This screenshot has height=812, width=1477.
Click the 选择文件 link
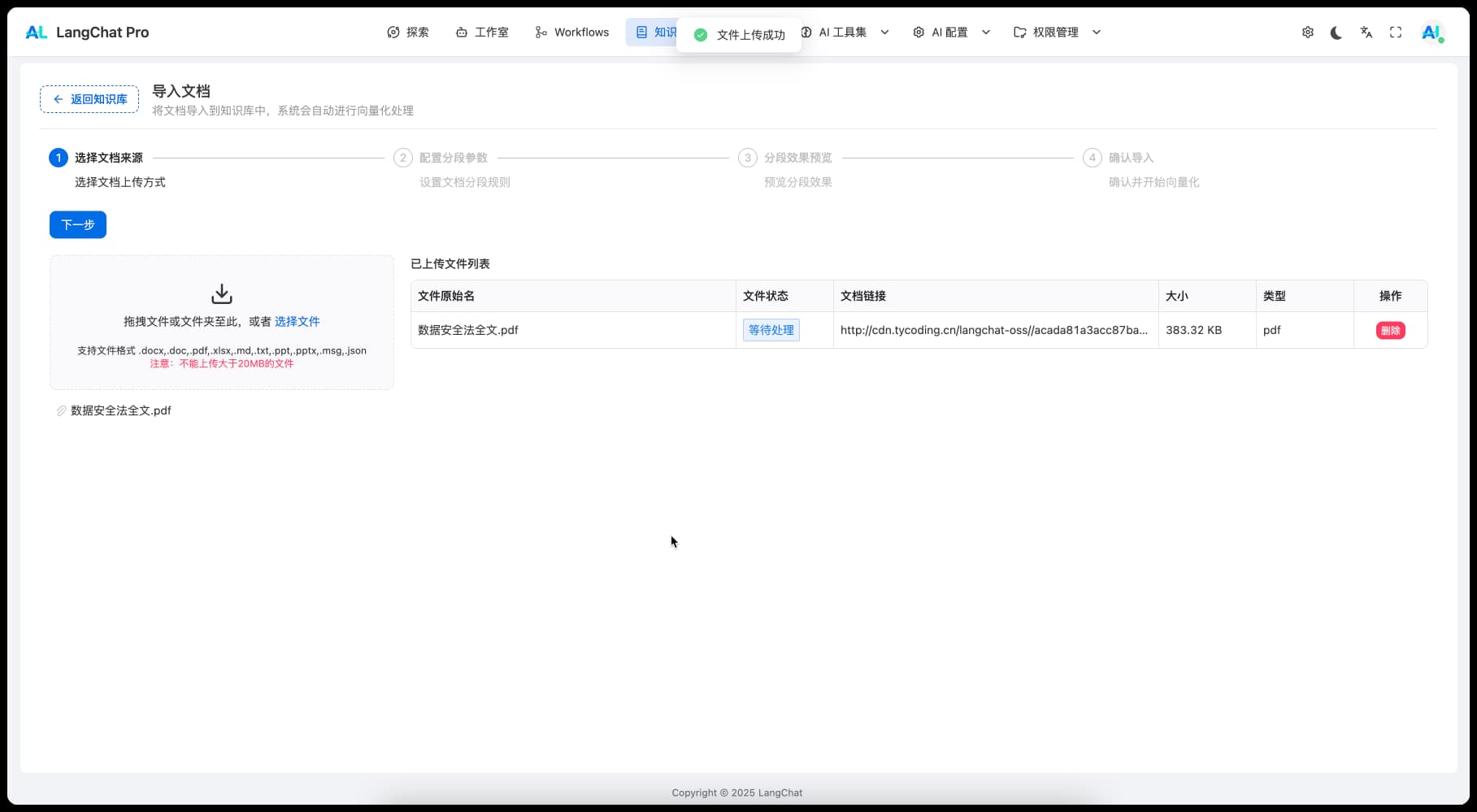click(297, 322)
